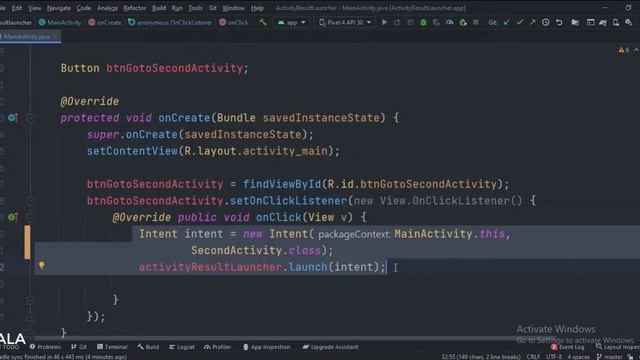This screenshot has height=360, width=640.
Task: Open the Run menu
Action: [177, 8]
